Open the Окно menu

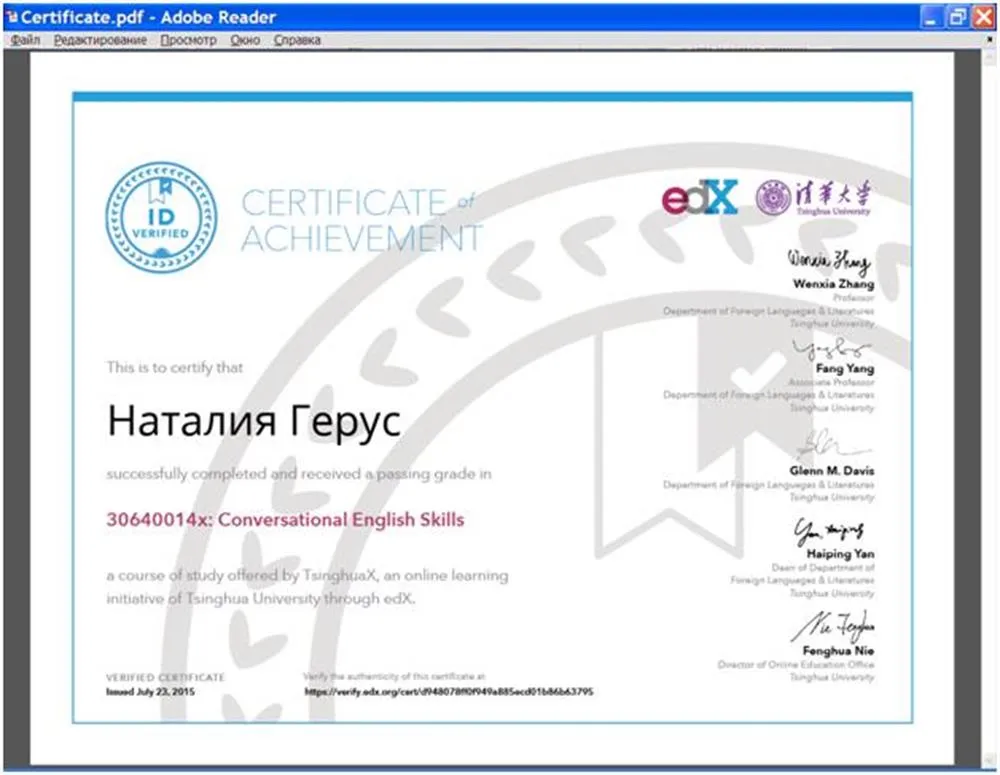245,40
